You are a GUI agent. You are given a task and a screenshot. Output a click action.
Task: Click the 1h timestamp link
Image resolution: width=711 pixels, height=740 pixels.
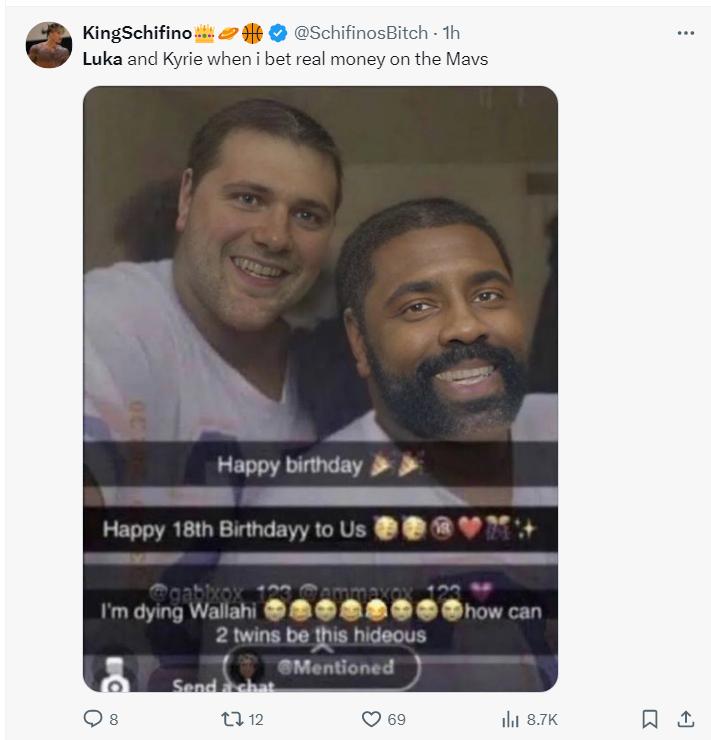[x=451, y=34]
